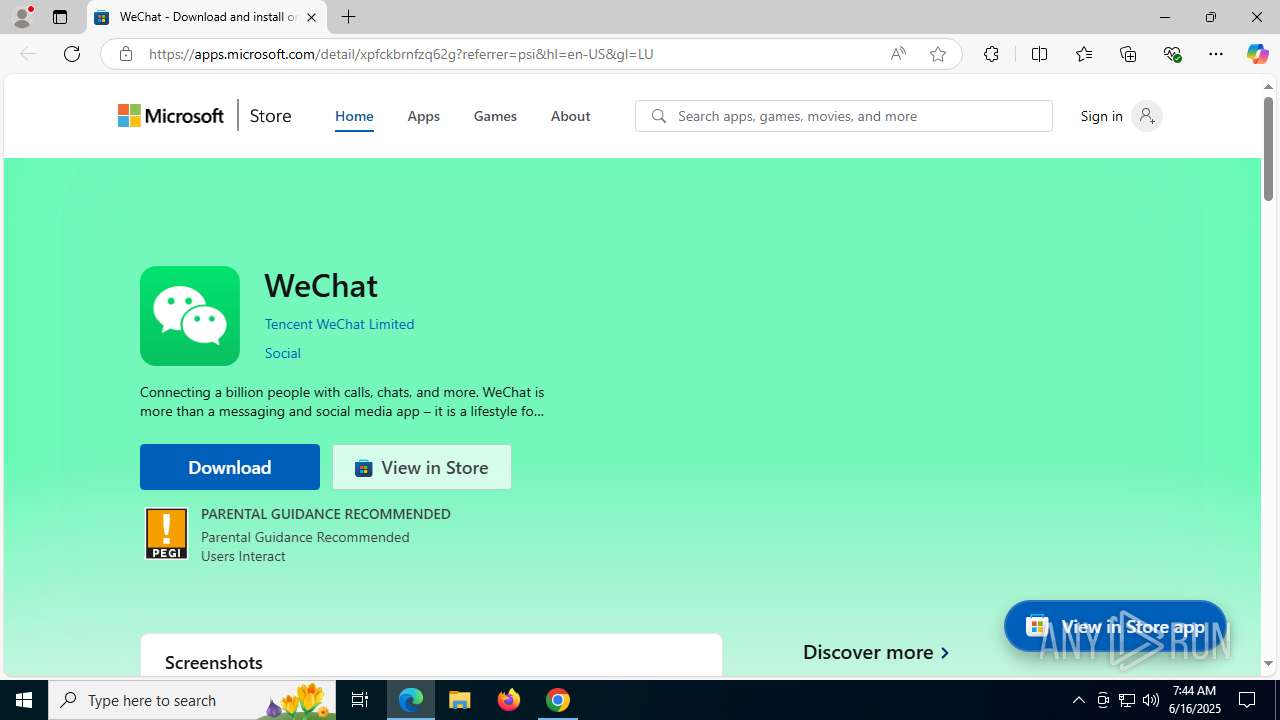The image size is (1280, 720).
Task: Click the Store header link
Action: (270, 116)
